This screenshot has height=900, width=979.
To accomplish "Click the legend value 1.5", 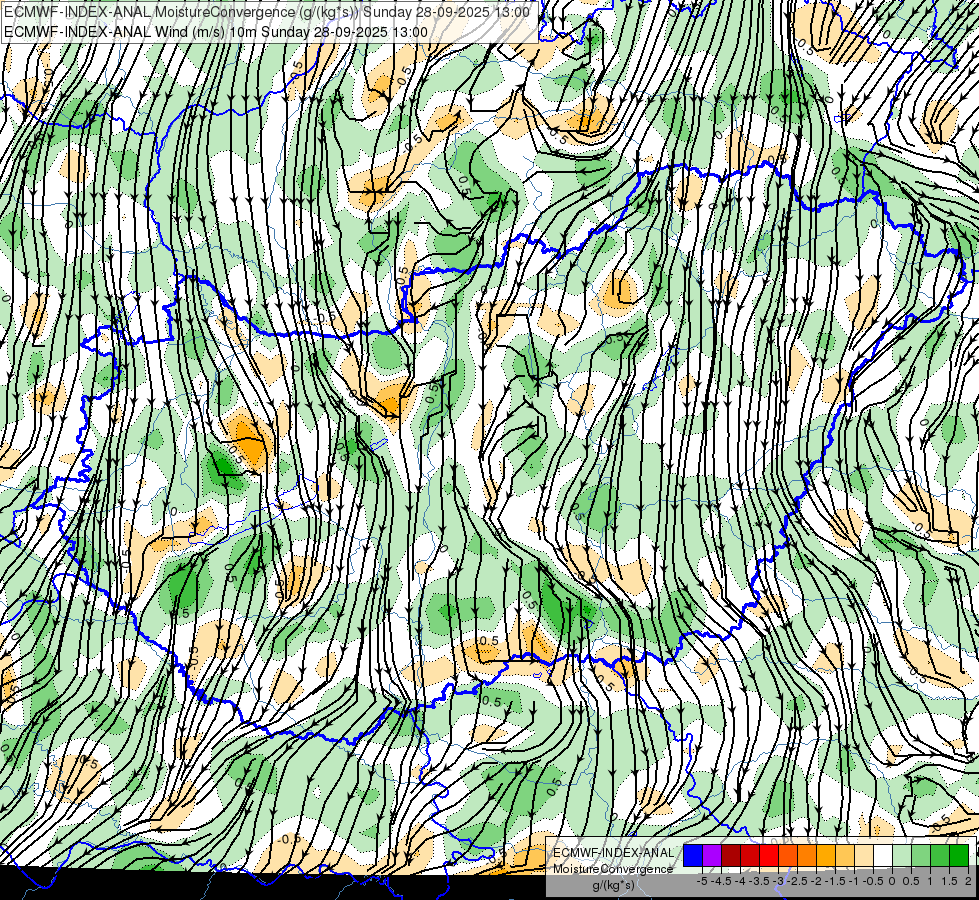I will pyautogui.click(x=949, y=881).
